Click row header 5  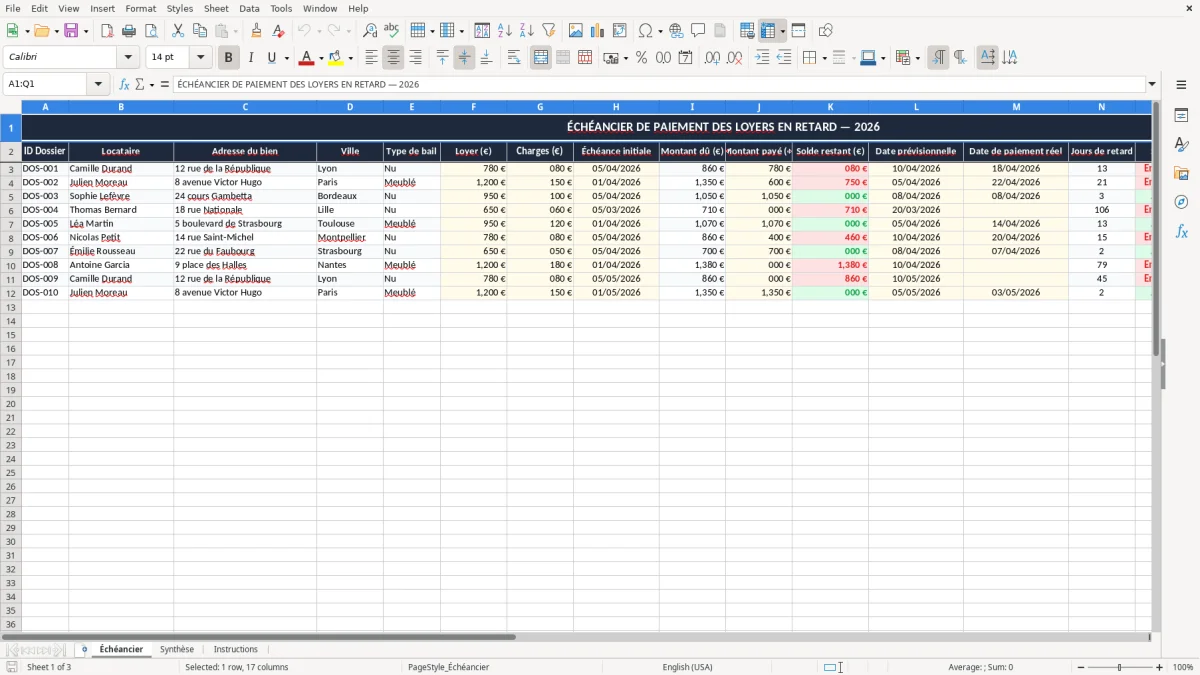click(11, 196)
